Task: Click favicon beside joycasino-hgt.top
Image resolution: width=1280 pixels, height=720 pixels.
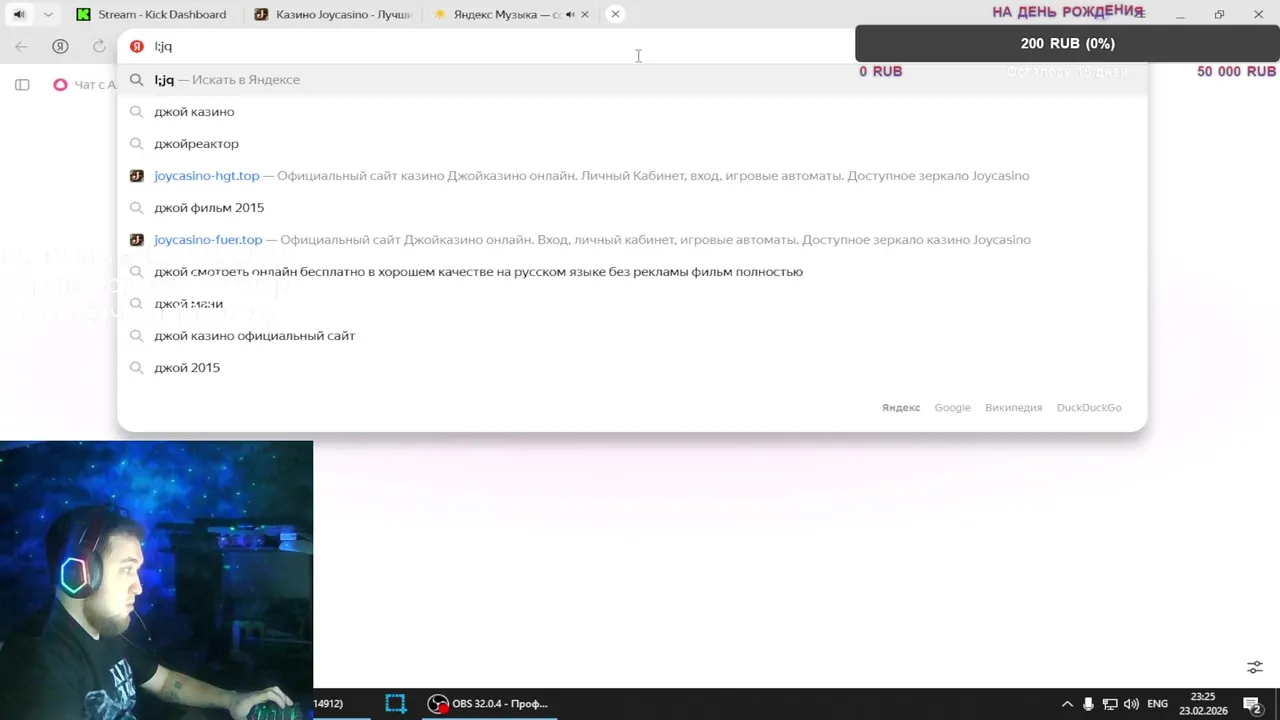Action: 137,176
